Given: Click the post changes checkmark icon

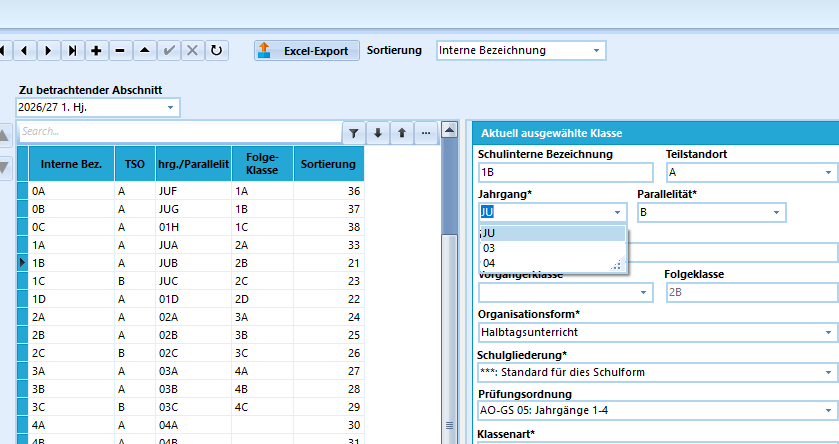Looking at the screenshot, I should coord(169,51).
